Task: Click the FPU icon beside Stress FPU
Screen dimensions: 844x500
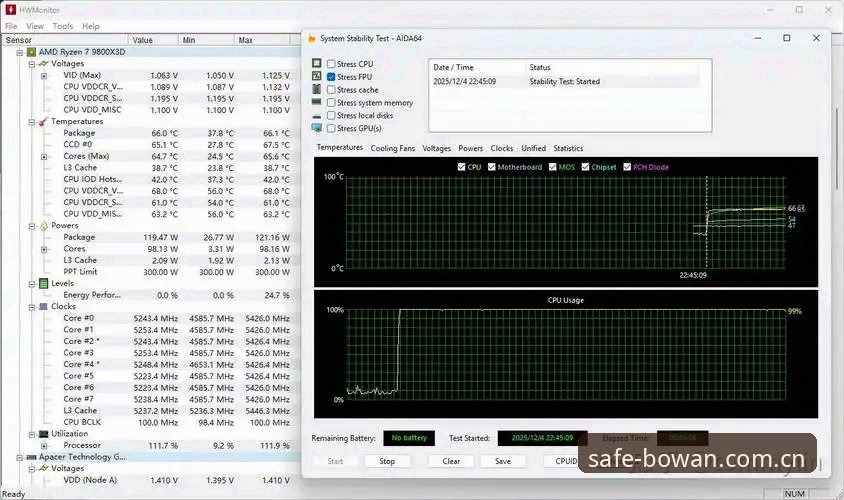Action: click(x=316, y=76)
